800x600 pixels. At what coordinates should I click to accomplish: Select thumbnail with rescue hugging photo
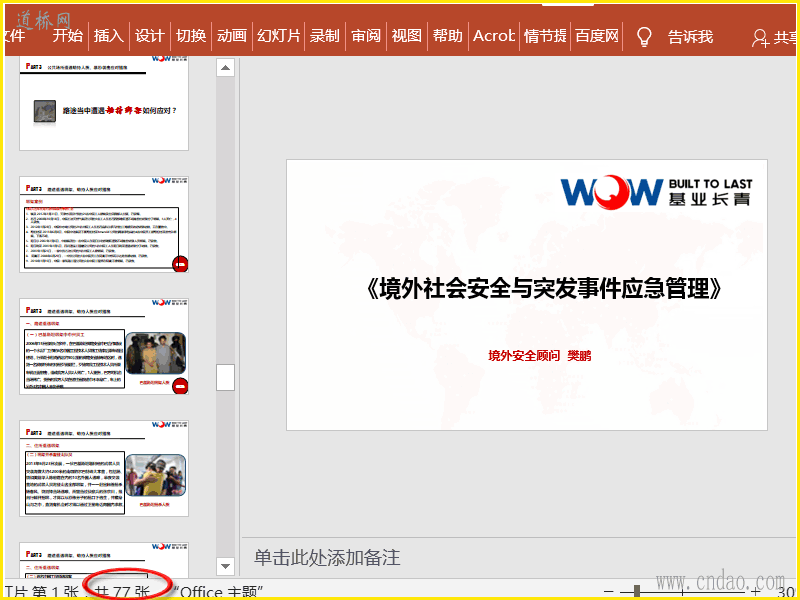point(104,468)
